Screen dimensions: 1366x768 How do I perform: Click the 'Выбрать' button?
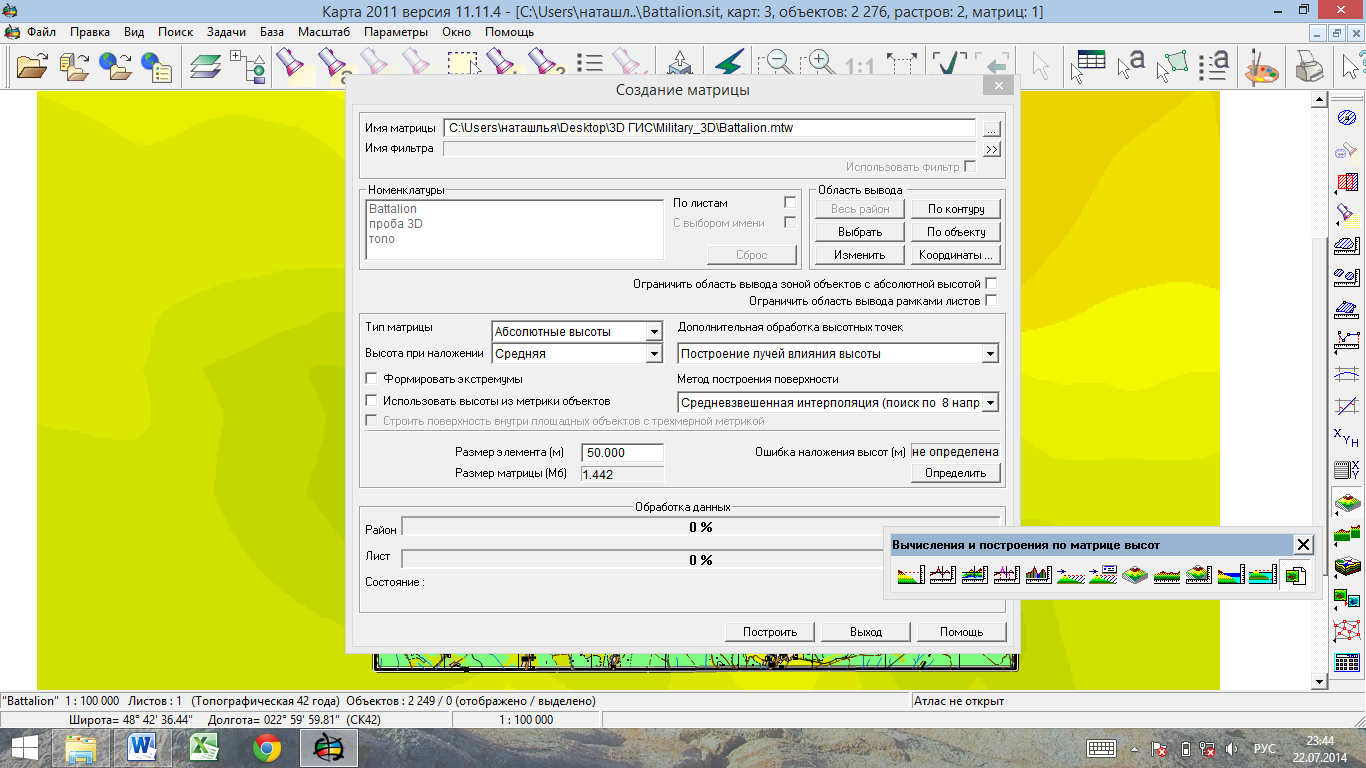(x=860, y=232)
